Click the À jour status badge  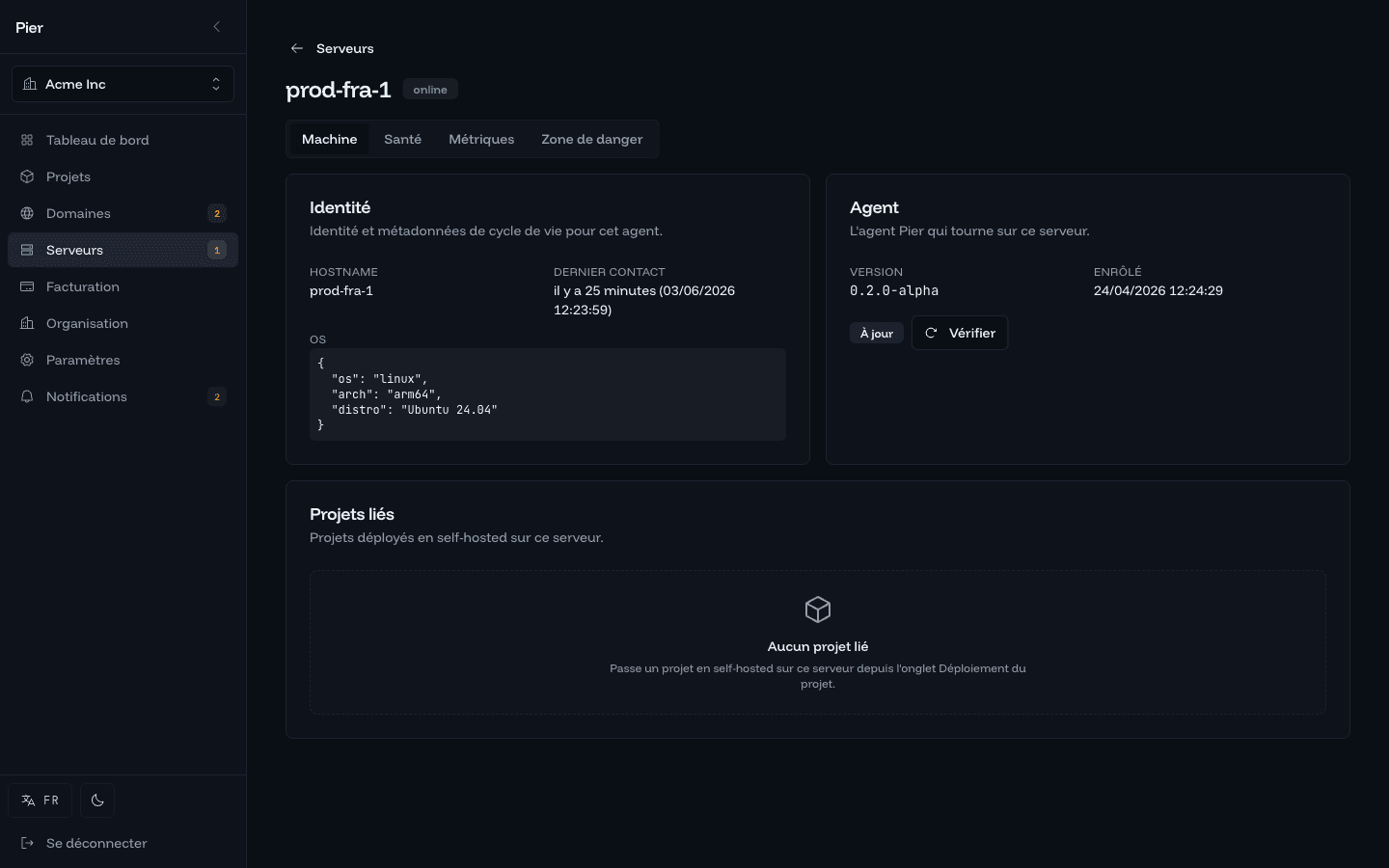[877, 333]
